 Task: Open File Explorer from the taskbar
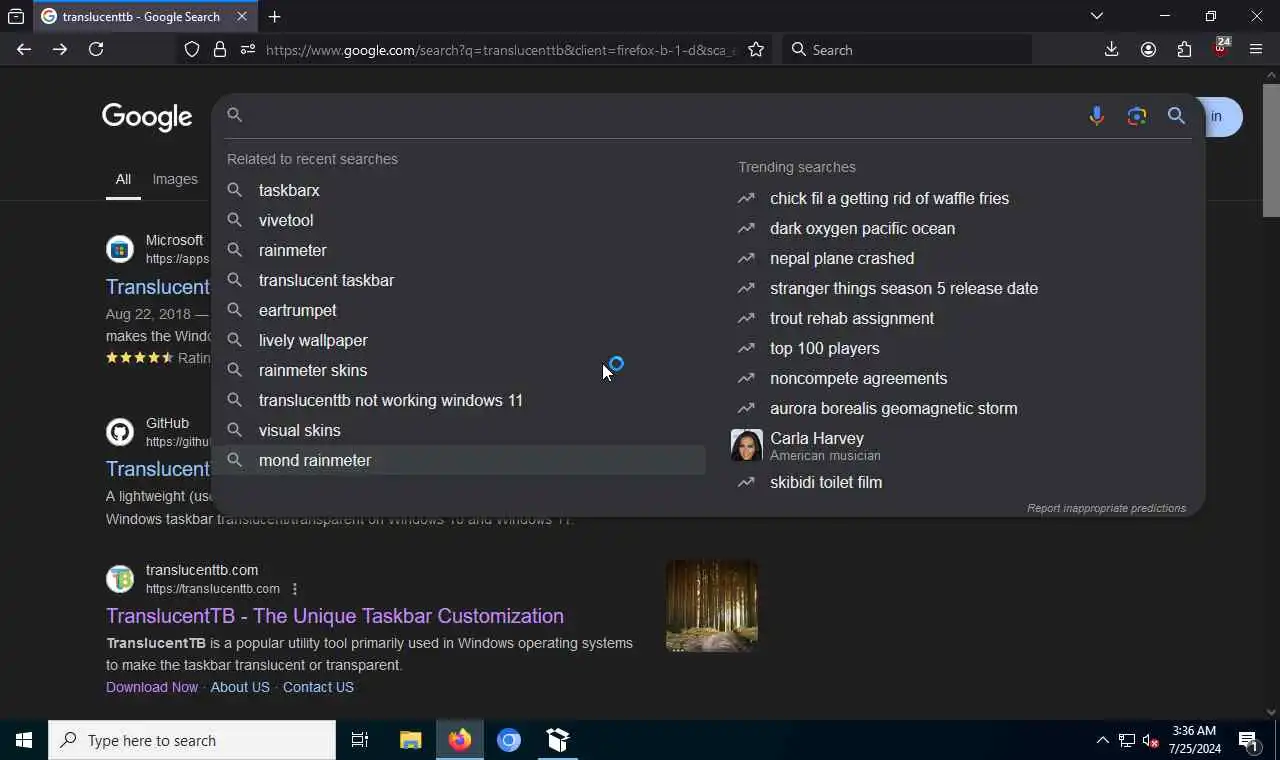411,740
